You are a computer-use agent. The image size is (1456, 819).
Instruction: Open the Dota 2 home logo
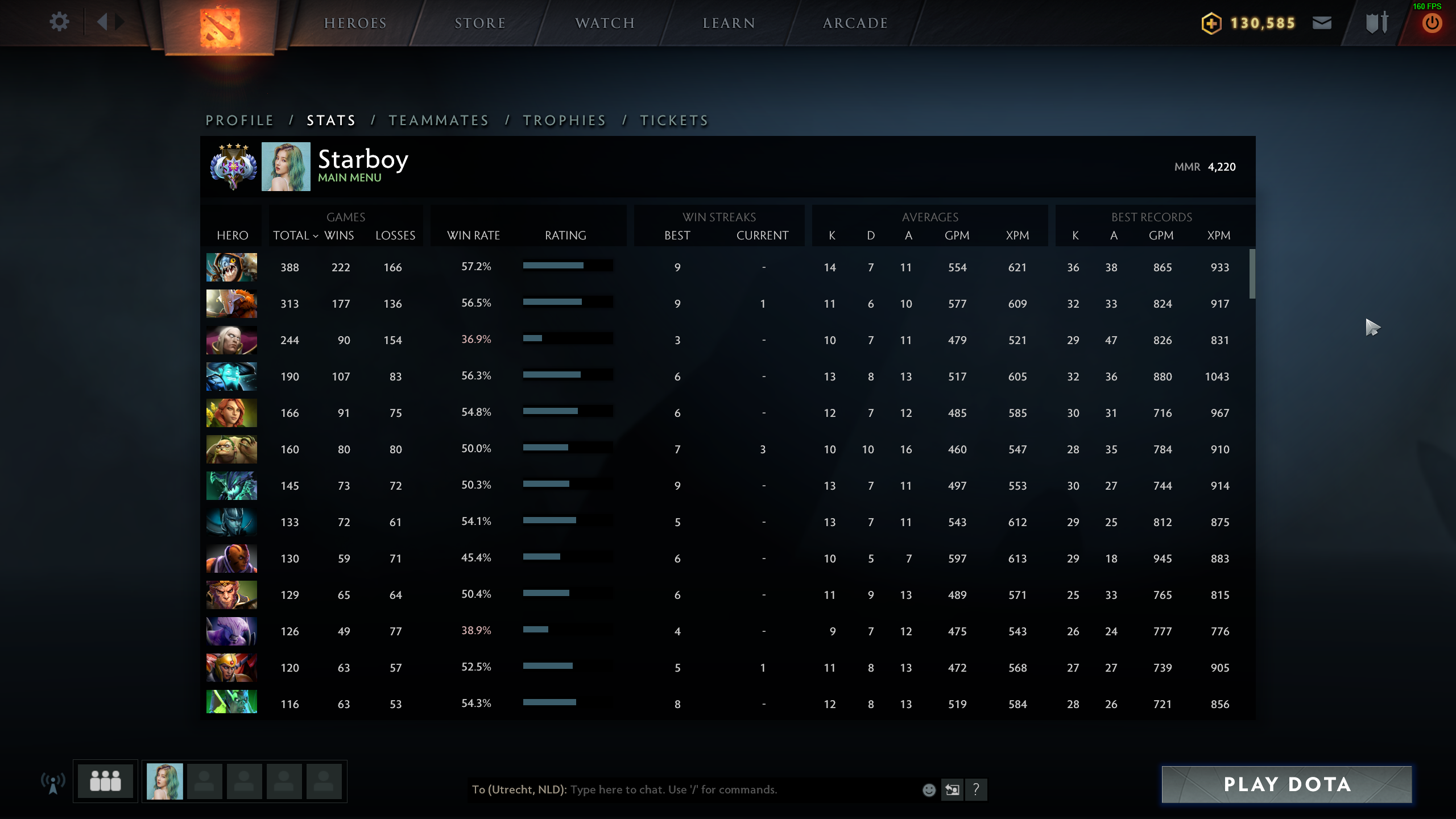[x=220, y=27]
